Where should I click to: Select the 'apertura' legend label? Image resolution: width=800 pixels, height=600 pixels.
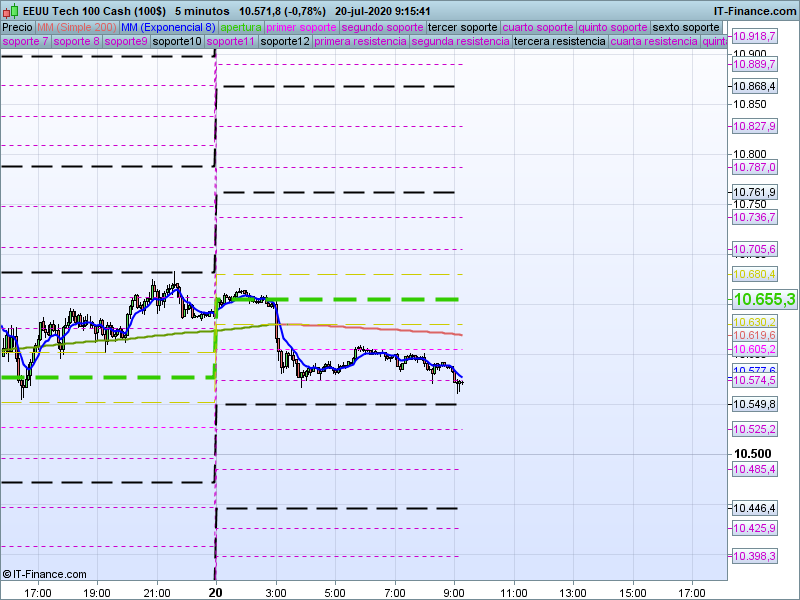point(241,27)
